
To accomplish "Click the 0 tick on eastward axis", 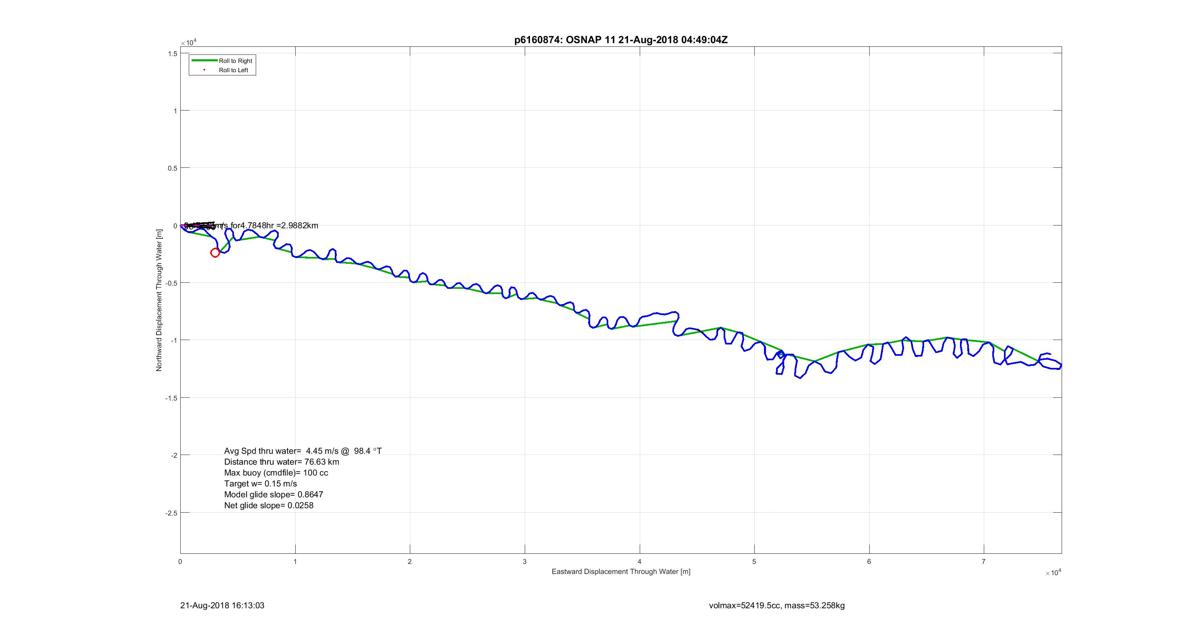I will pos(181,562).
